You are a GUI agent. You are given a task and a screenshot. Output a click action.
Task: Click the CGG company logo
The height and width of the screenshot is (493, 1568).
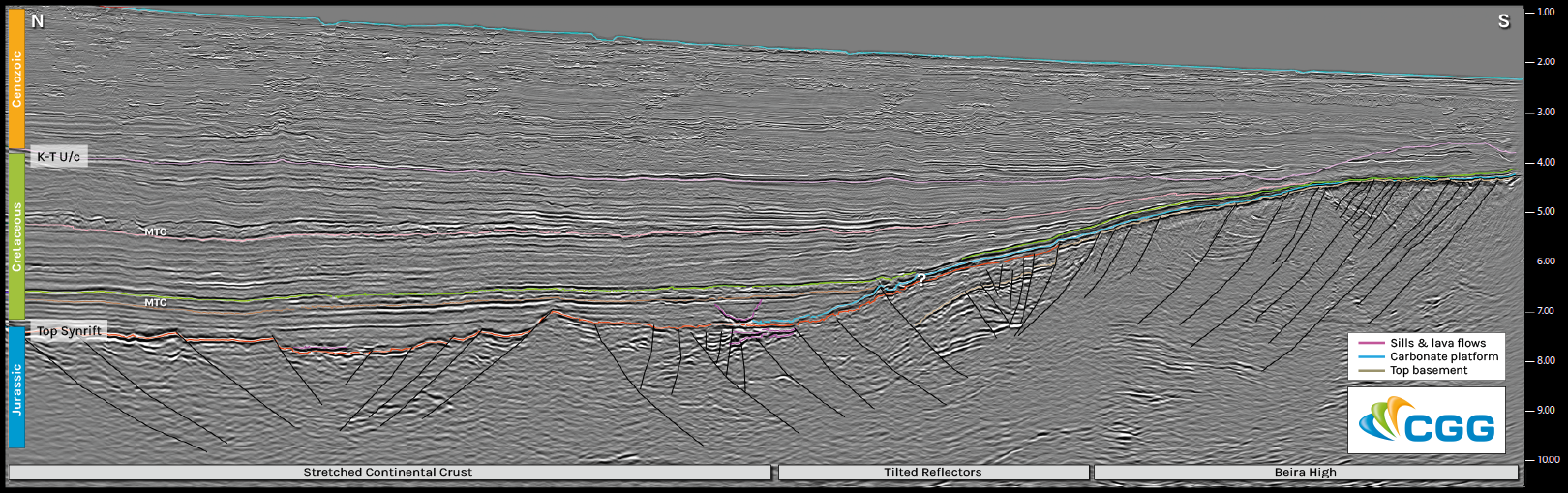click(x=1426, y=421)
